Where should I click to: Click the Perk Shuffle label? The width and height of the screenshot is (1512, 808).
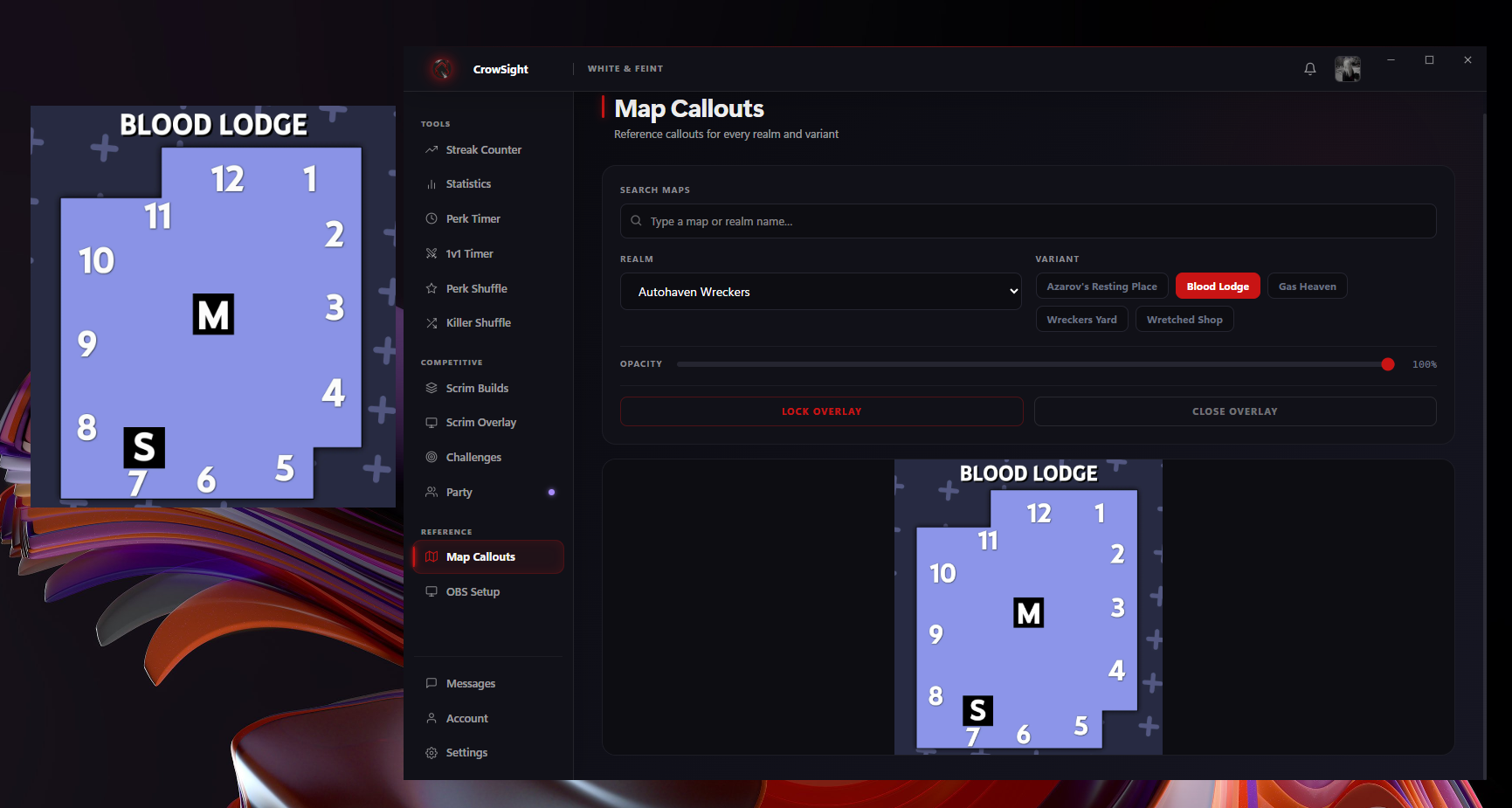point(476,288)
